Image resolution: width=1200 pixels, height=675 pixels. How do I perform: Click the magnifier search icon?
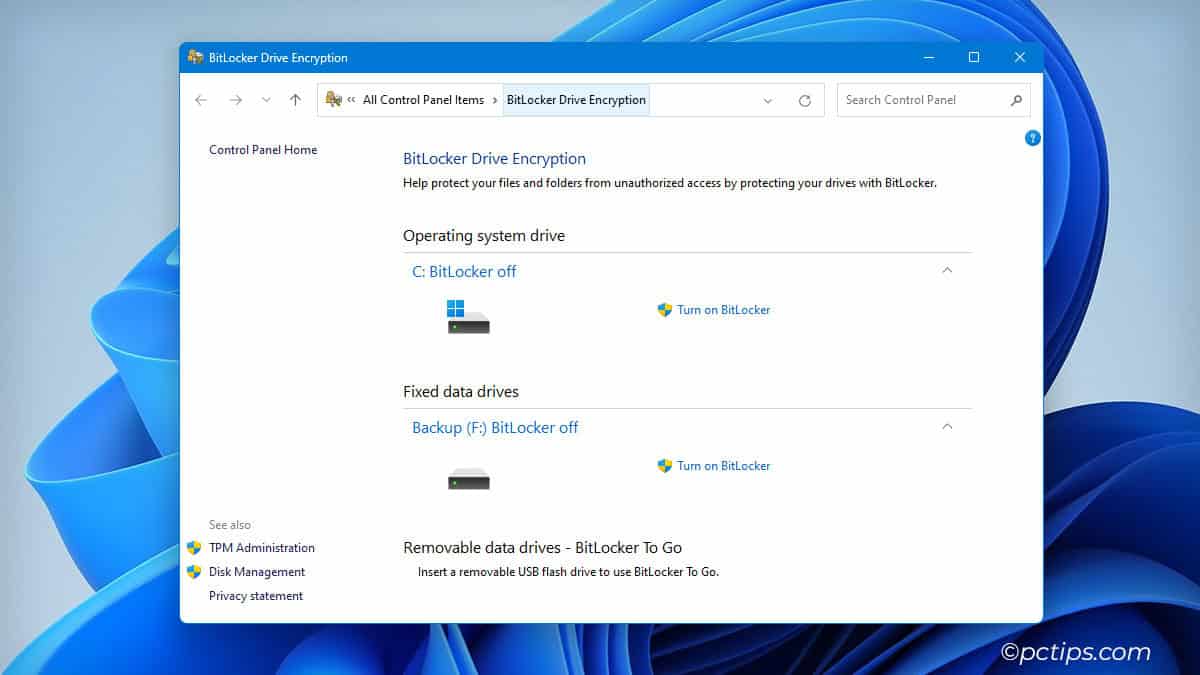pyautogui.click(x=1016, y=100)
